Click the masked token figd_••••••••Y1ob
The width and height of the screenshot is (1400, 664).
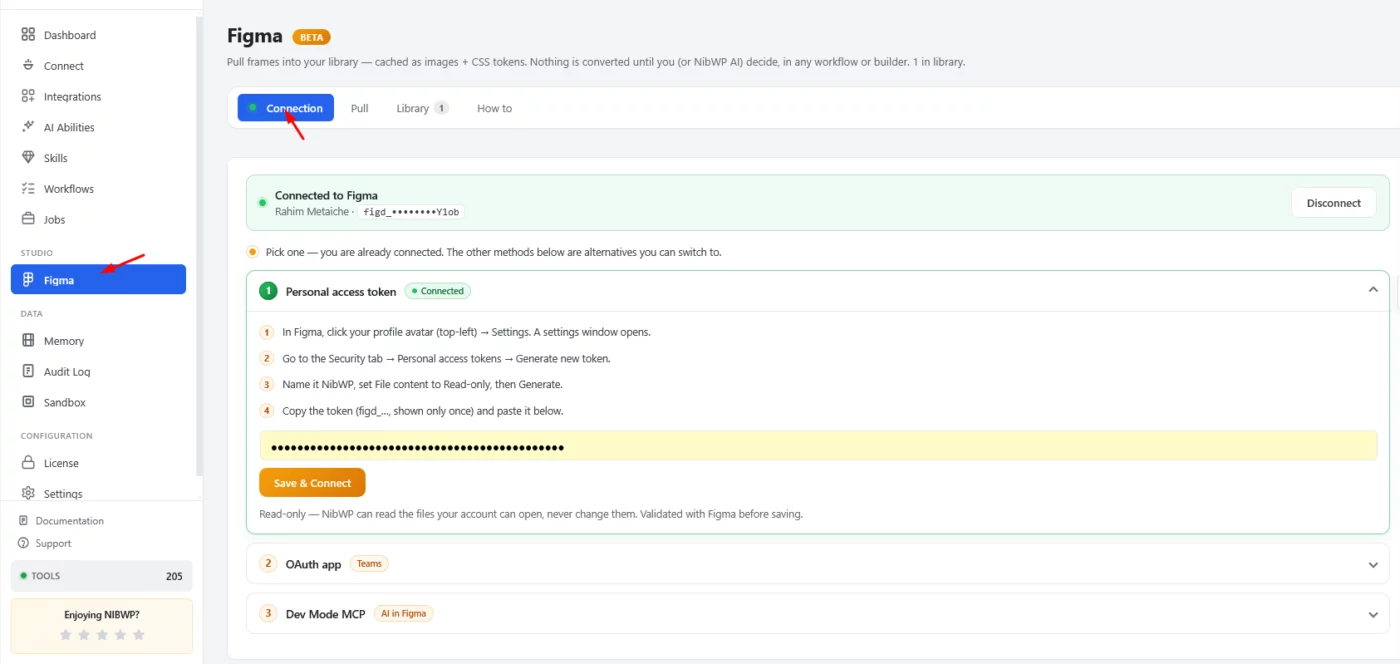pyautogui.click(x=412, y=212)
